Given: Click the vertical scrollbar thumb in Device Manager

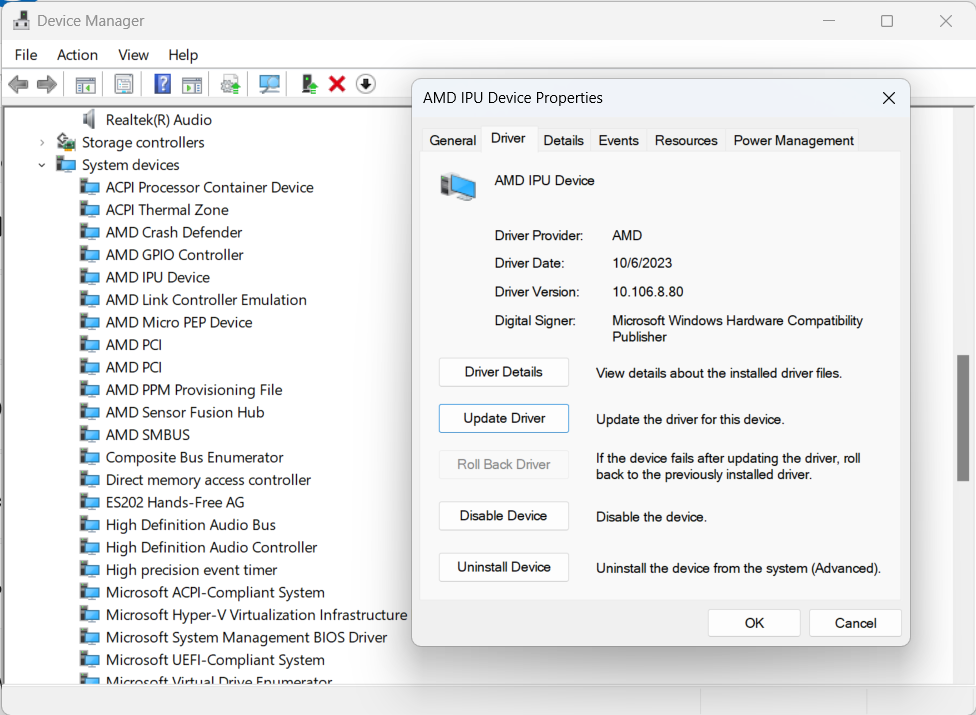Looking at the screenshot, I should click(962, 418).
